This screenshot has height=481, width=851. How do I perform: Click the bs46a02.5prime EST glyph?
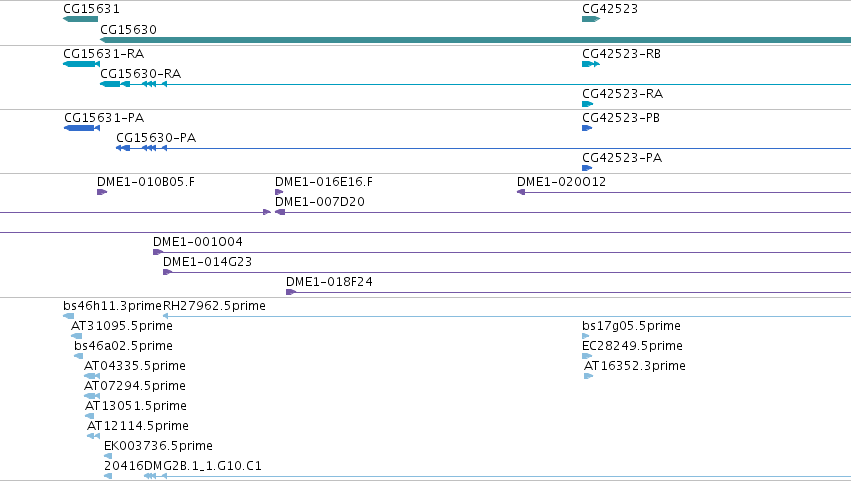tap(79, 357)
